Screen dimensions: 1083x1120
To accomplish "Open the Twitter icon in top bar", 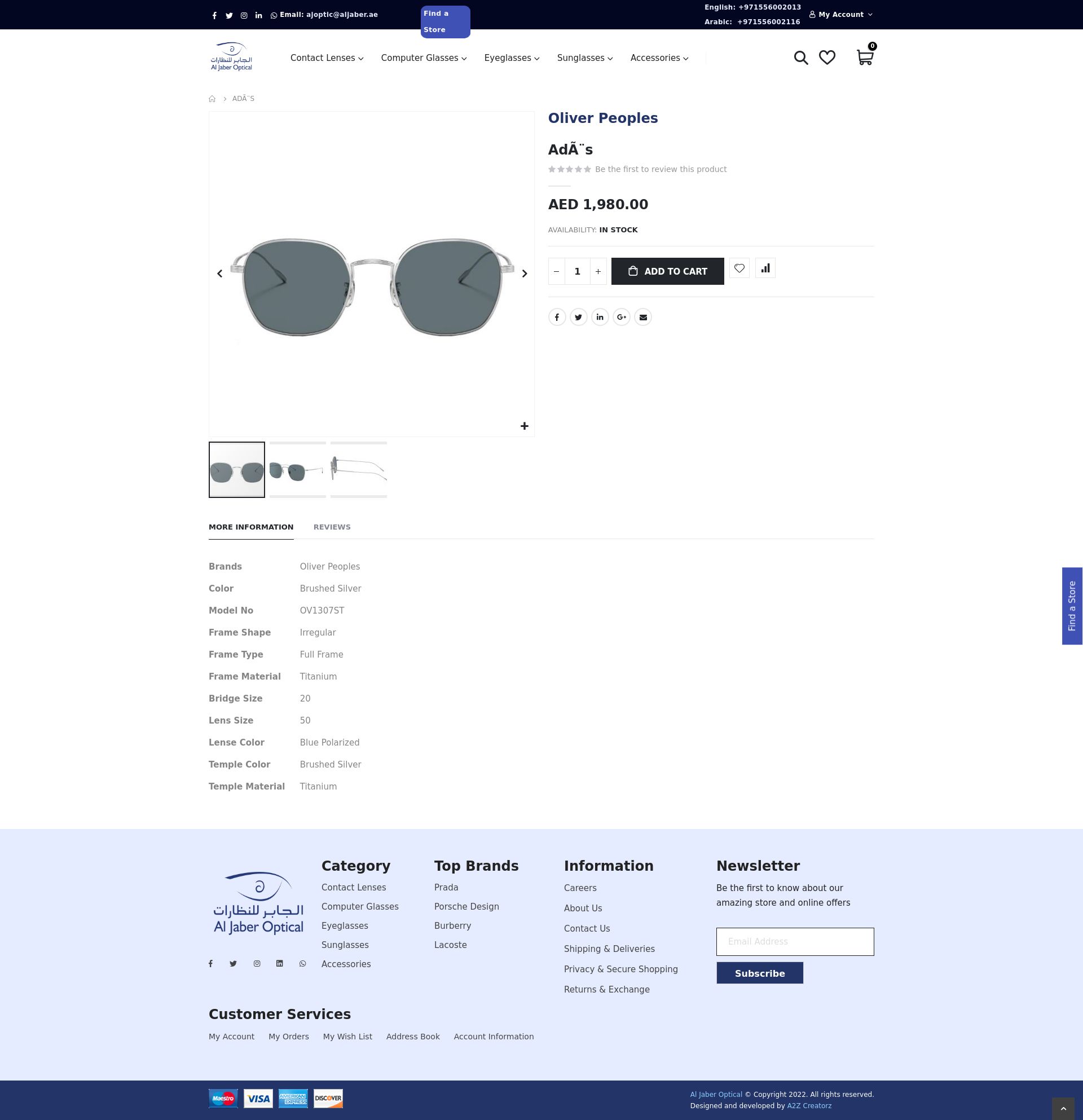I will (229, 15).
